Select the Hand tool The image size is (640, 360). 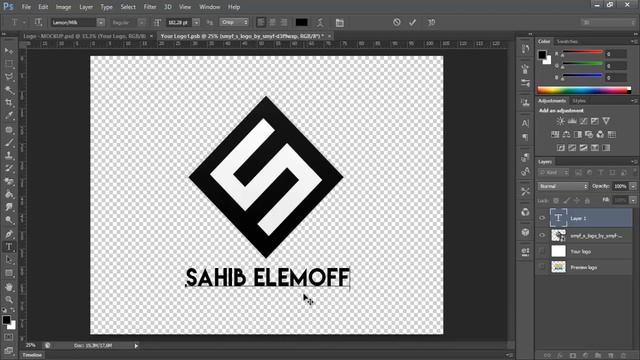coord(9,287)
